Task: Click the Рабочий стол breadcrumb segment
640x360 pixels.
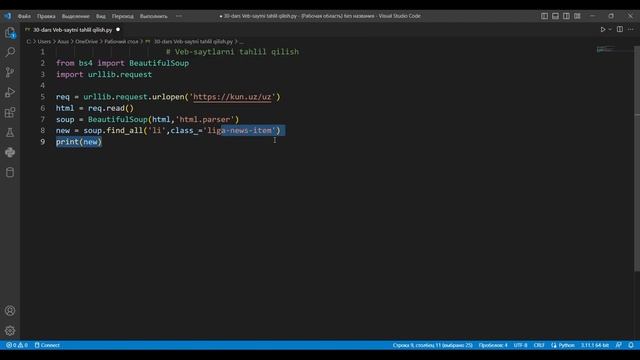Action: 121,42
